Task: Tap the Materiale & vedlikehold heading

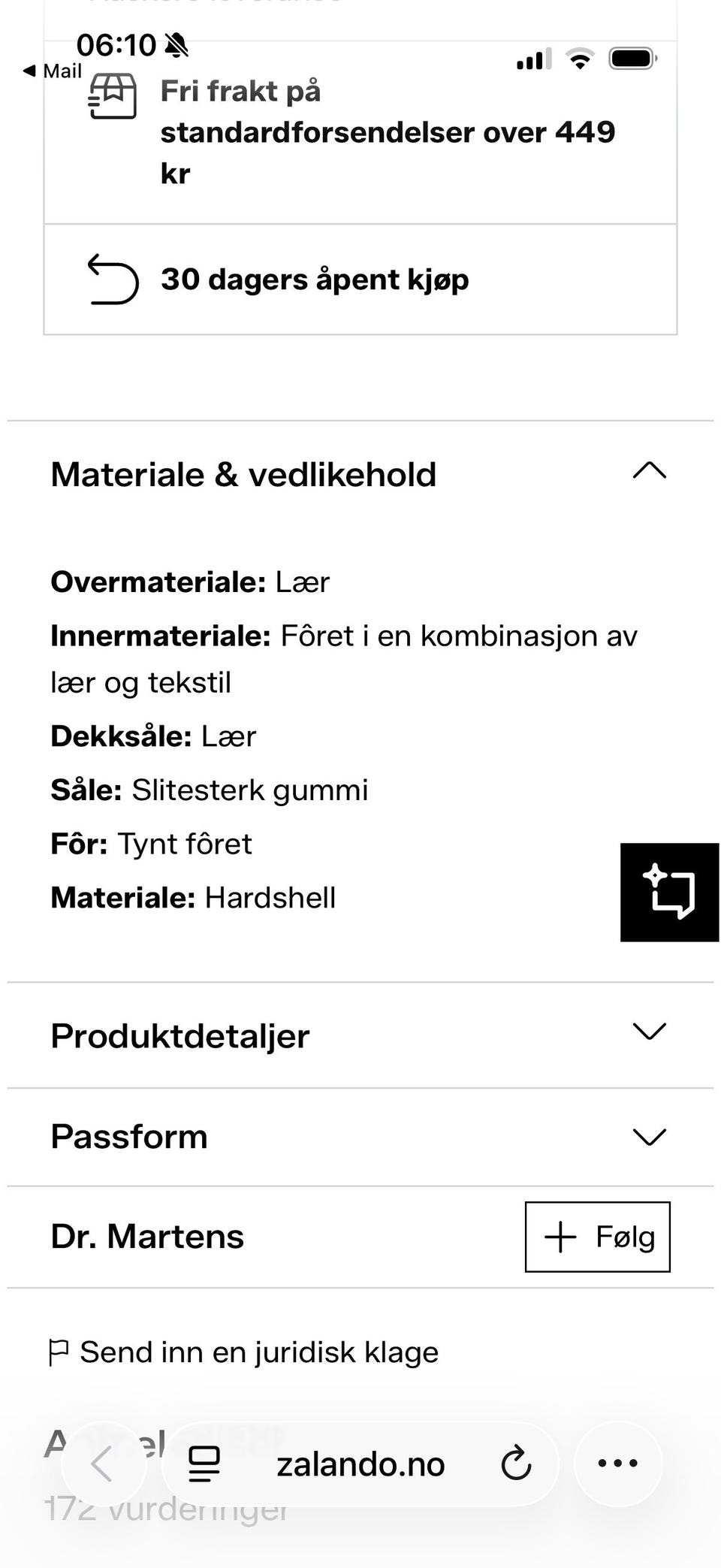Action: pyautogui.click(x=243, y=475)
